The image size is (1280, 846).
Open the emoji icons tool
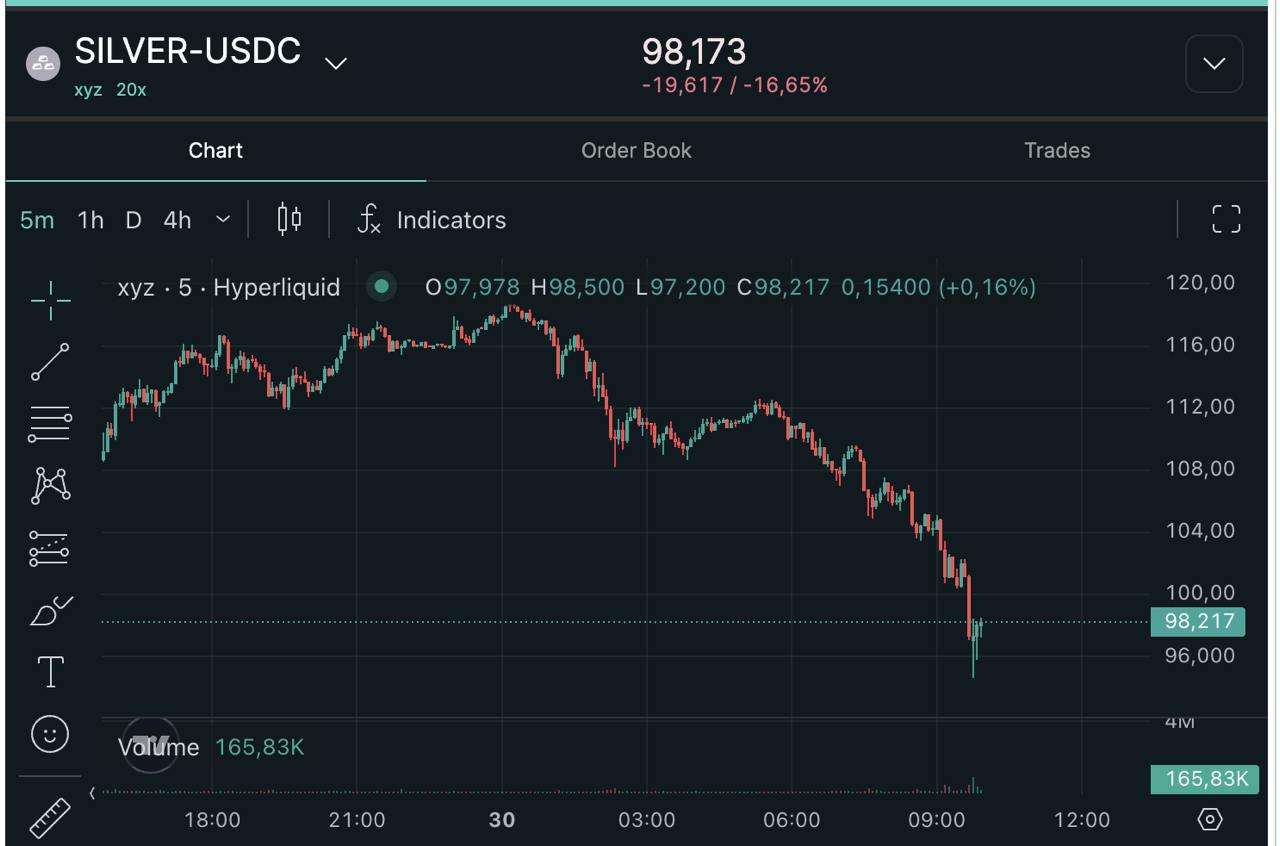coord(50,734)
